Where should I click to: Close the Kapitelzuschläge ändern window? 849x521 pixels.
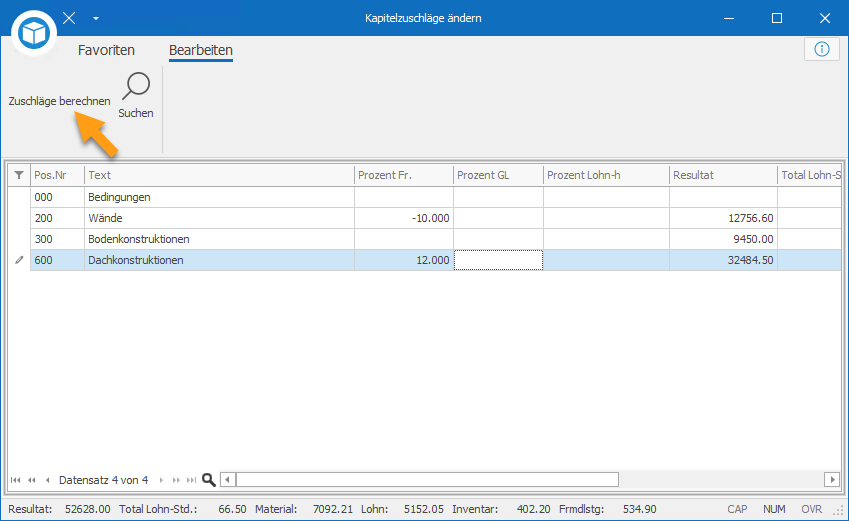[825, 18]
